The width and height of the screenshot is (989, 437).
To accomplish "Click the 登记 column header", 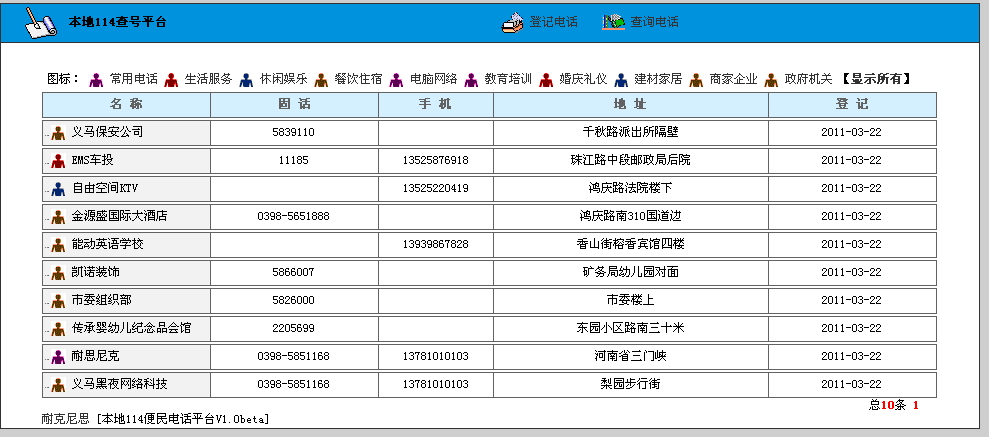I will tap(852, 105).
